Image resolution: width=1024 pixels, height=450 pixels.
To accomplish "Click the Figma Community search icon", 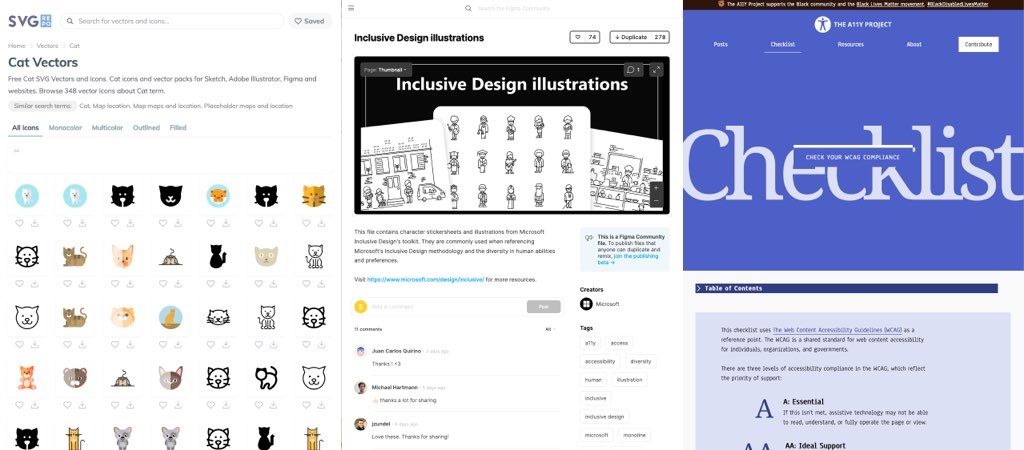I will (x=468, y=8).
